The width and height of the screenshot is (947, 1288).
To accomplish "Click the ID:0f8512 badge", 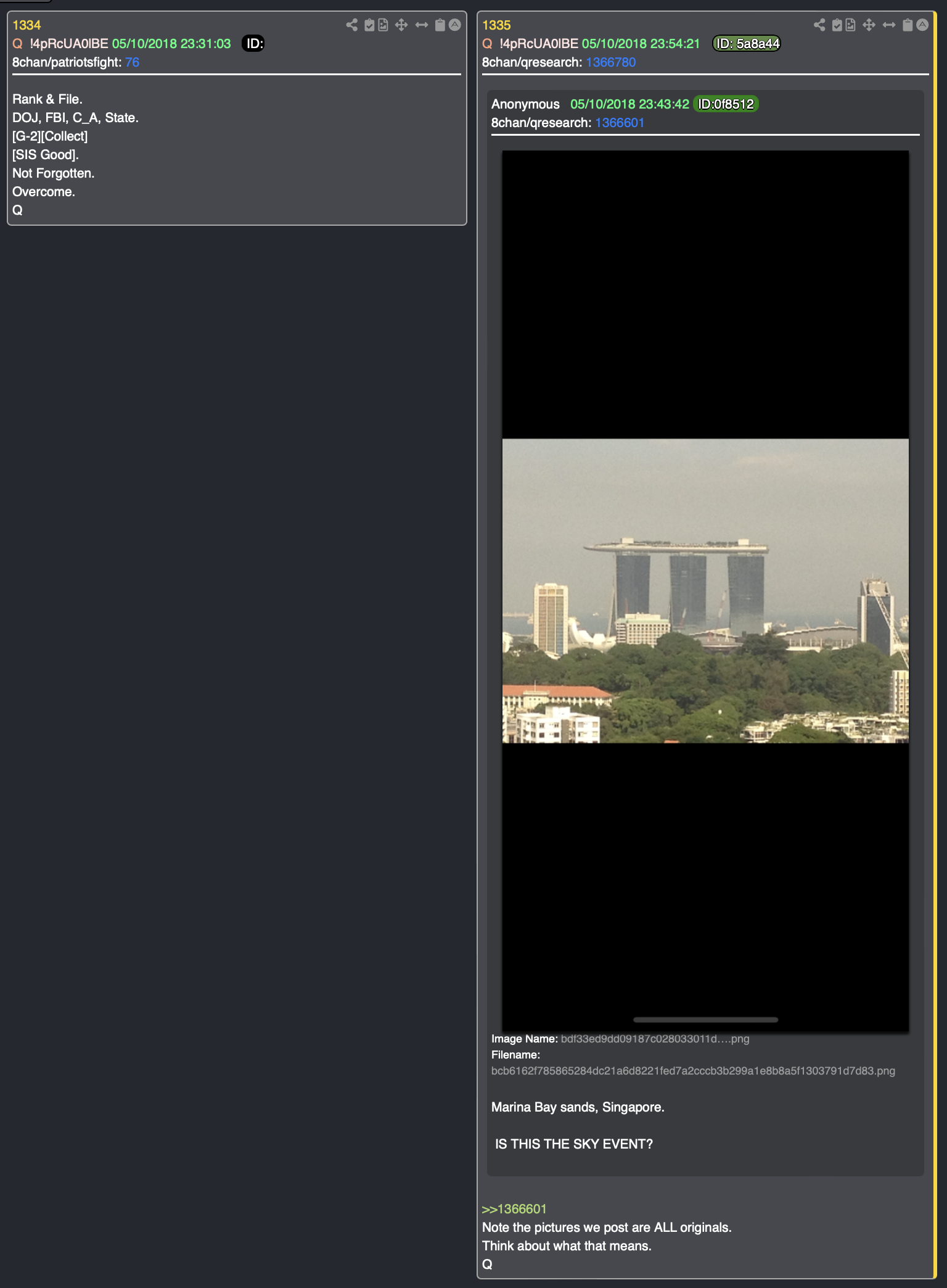I will point(726,104).
